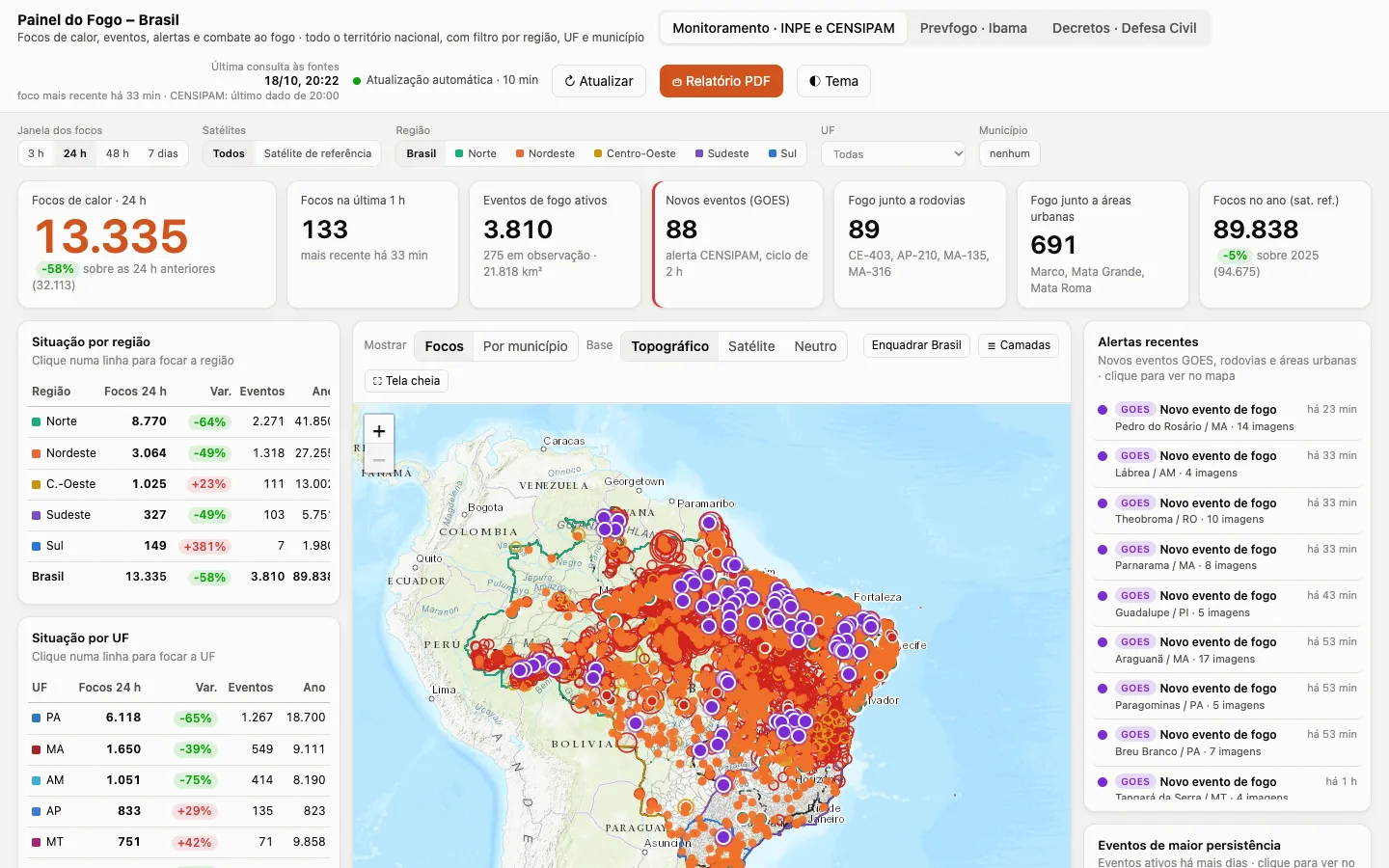
Task: Open Pedro do Rosário / MA alert
Action: pos(1227,418)
